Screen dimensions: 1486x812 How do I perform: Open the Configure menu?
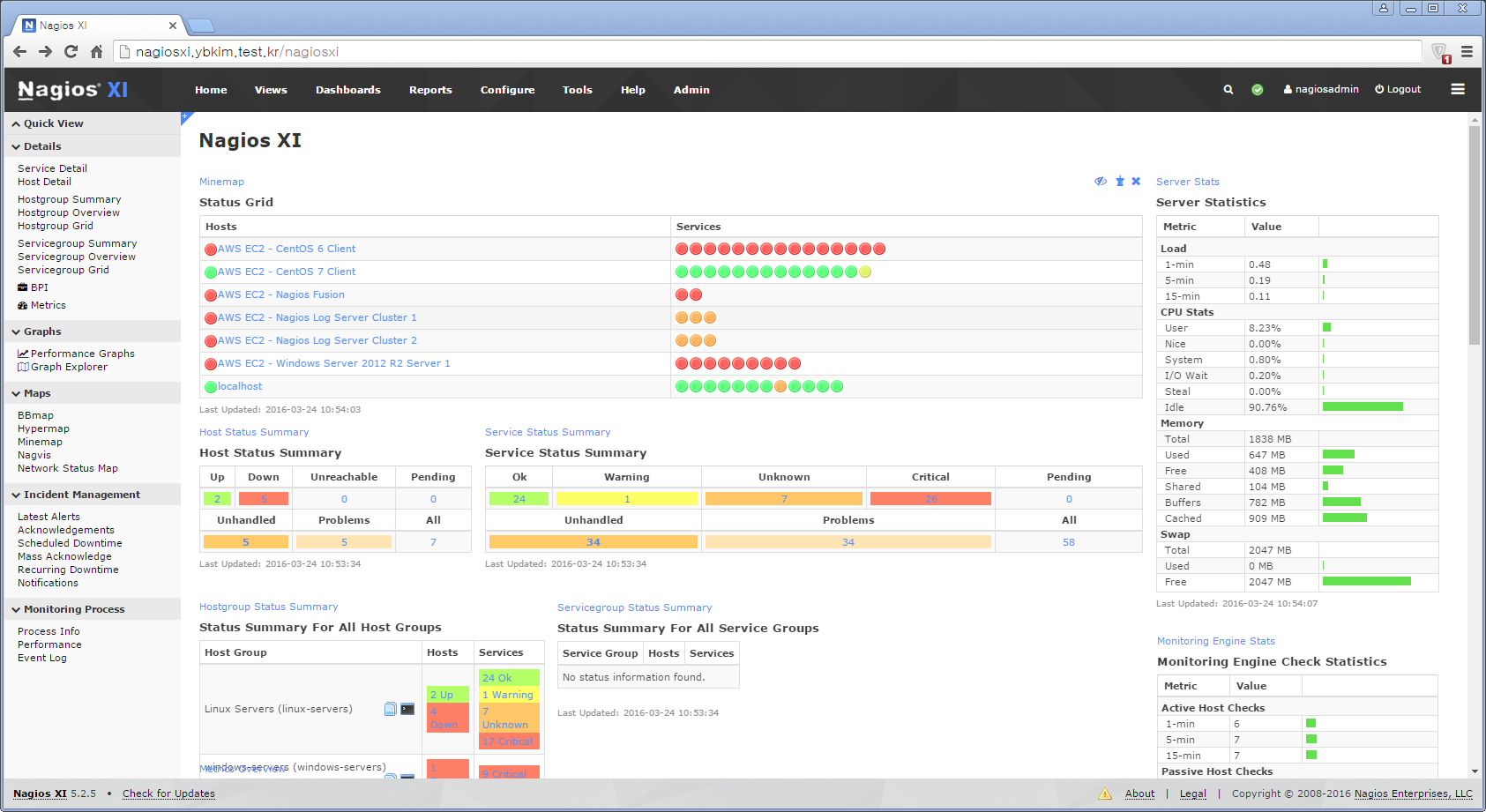click(507, 90)
